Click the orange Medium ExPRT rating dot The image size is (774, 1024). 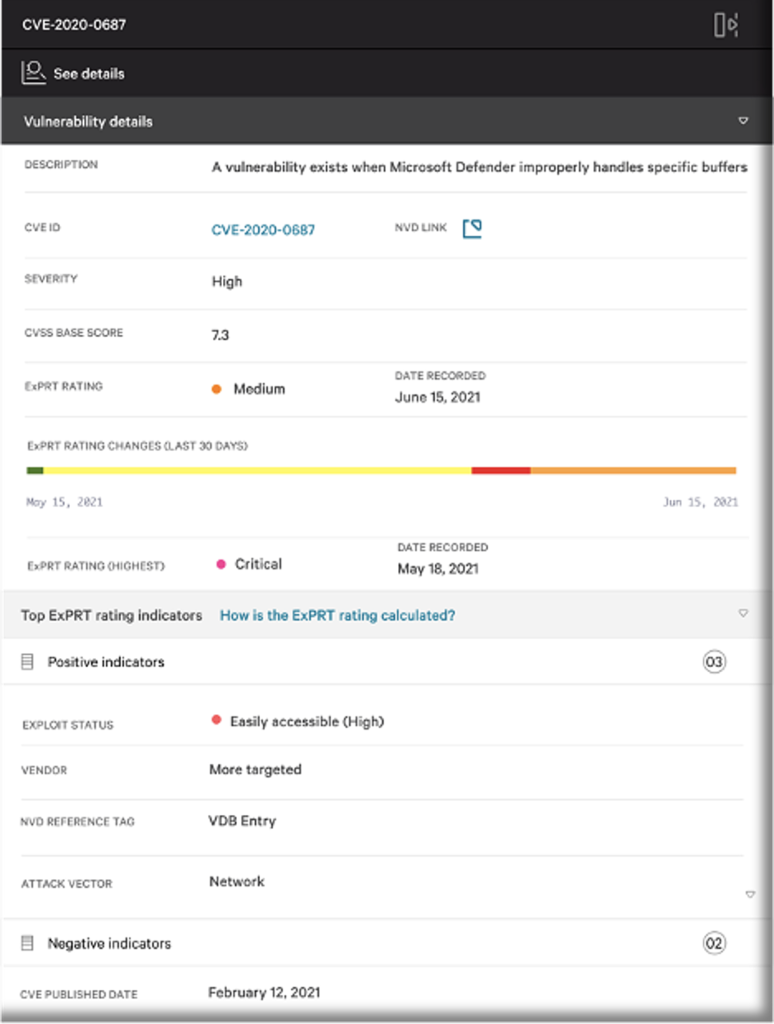point(217,389)
